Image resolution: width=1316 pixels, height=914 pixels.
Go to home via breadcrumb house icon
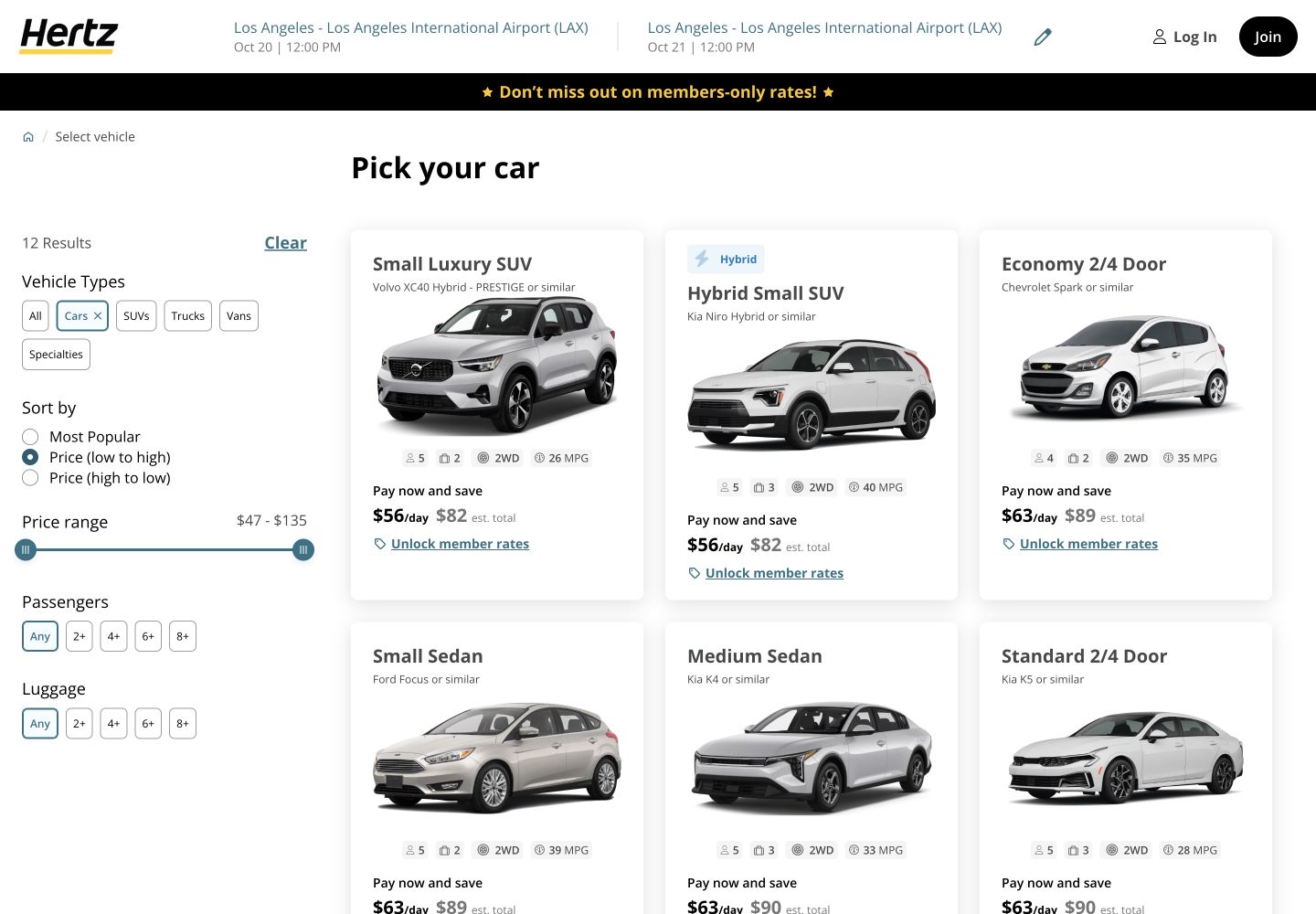28,137
